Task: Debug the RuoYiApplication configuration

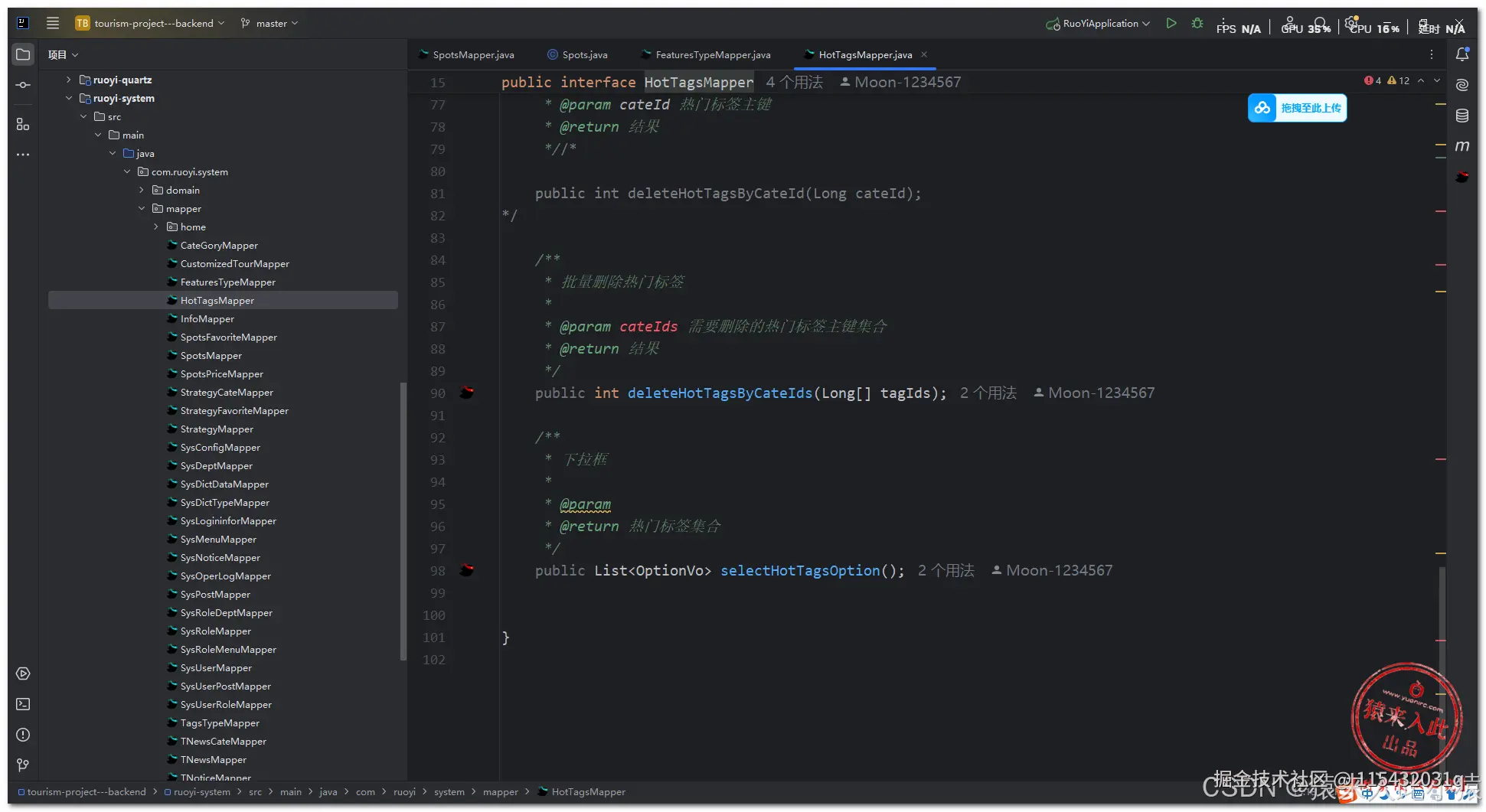Action: coord(1197,23)
